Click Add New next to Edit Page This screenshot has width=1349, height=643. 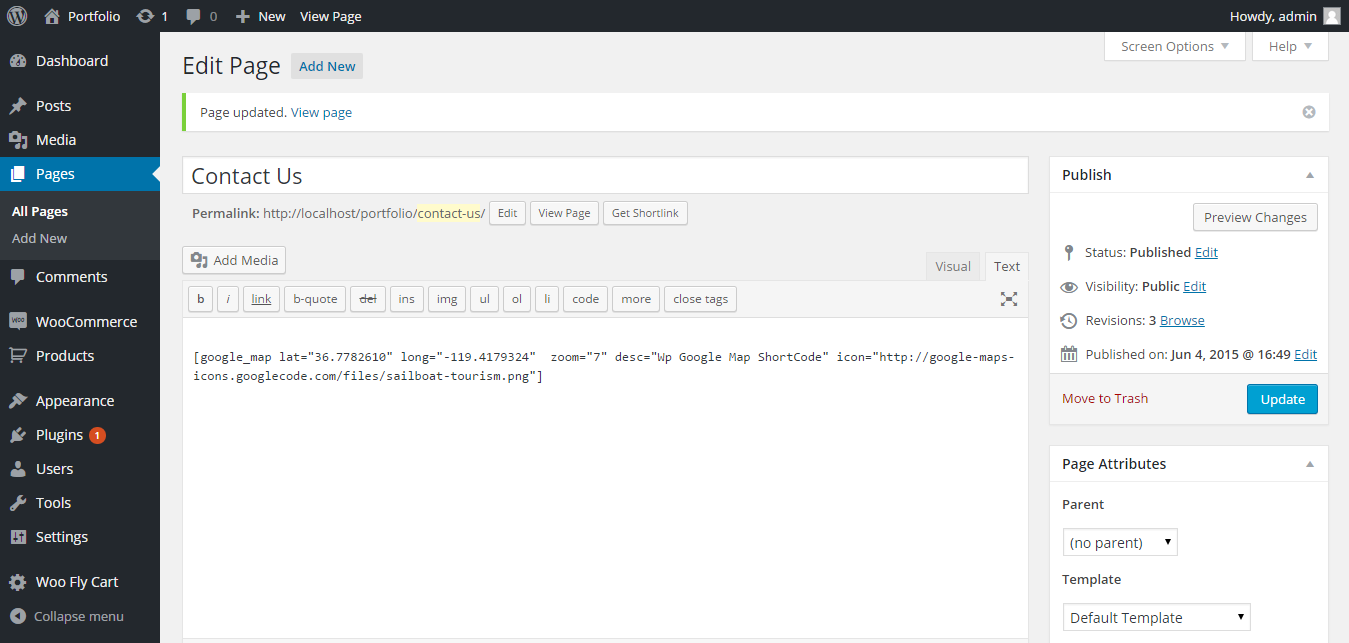coord(327,66)
